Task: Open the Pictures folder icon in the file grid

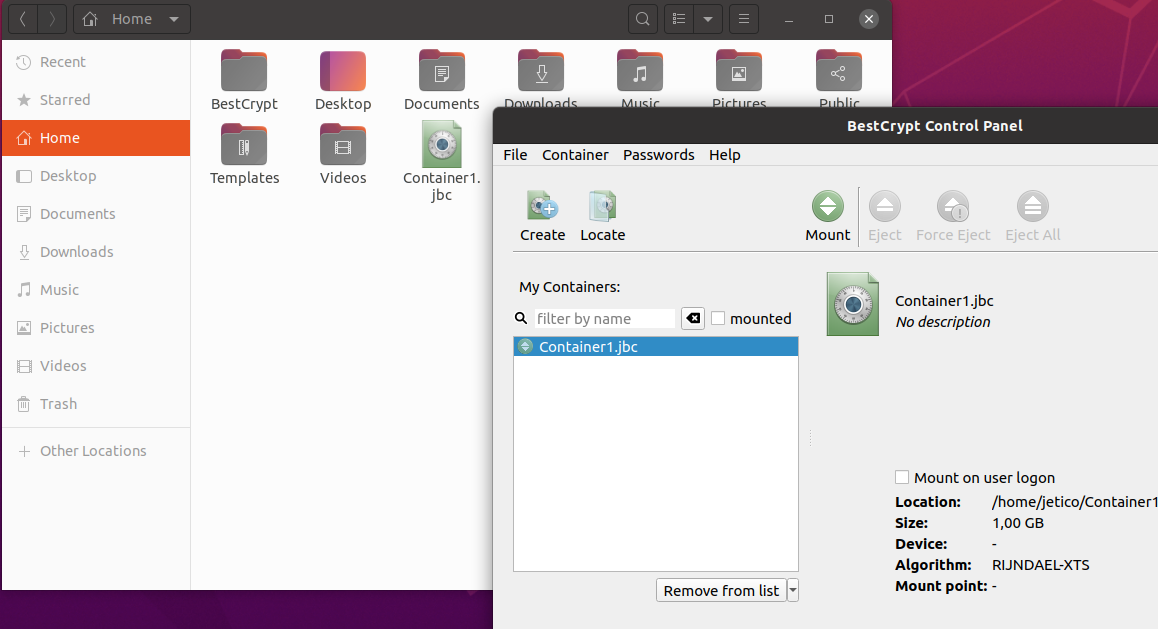Action: pos(739,70)
